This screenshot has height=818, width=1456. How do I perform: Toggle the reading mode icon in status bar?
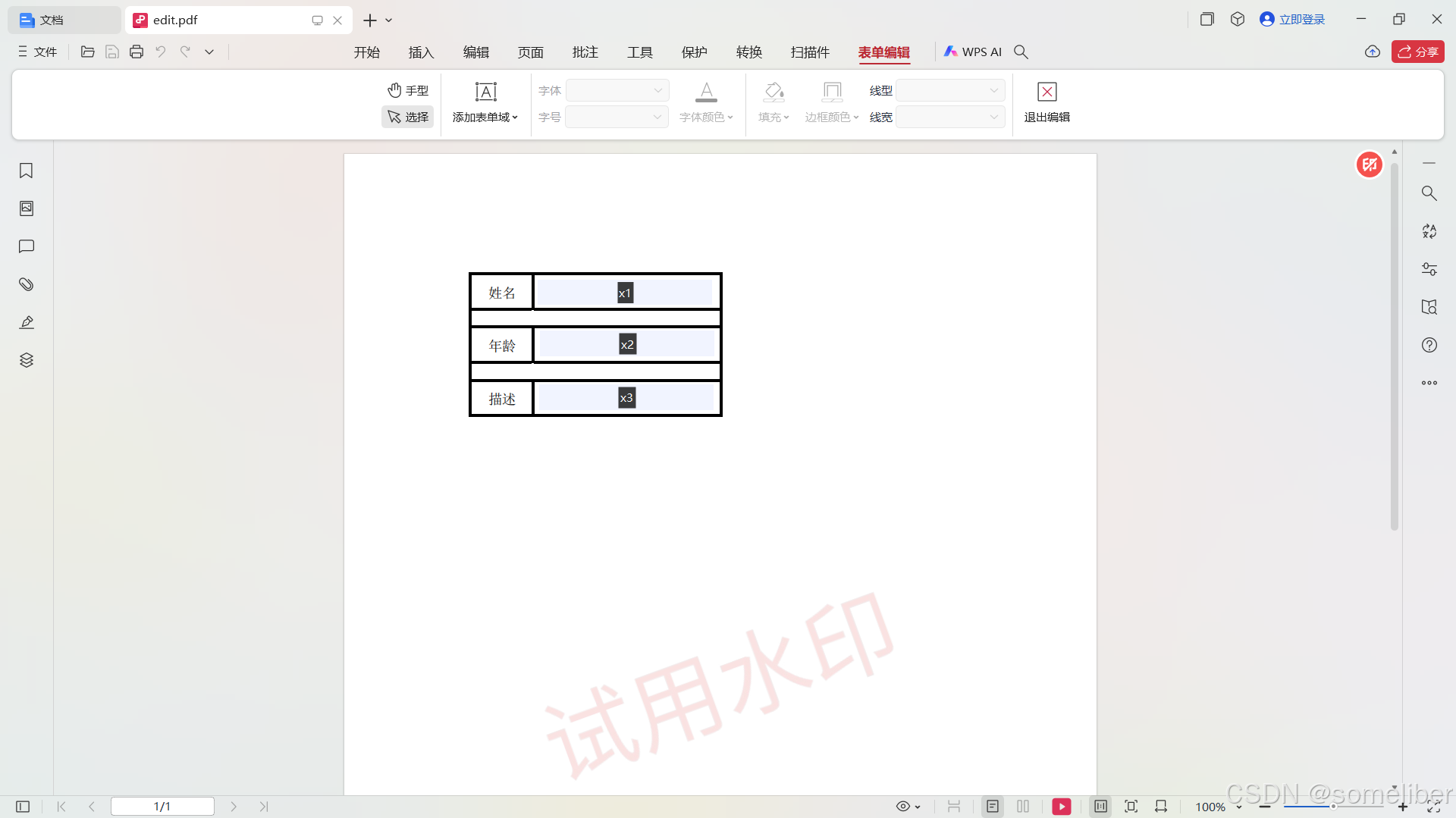pyautogui.click(x=1100, y=807)
